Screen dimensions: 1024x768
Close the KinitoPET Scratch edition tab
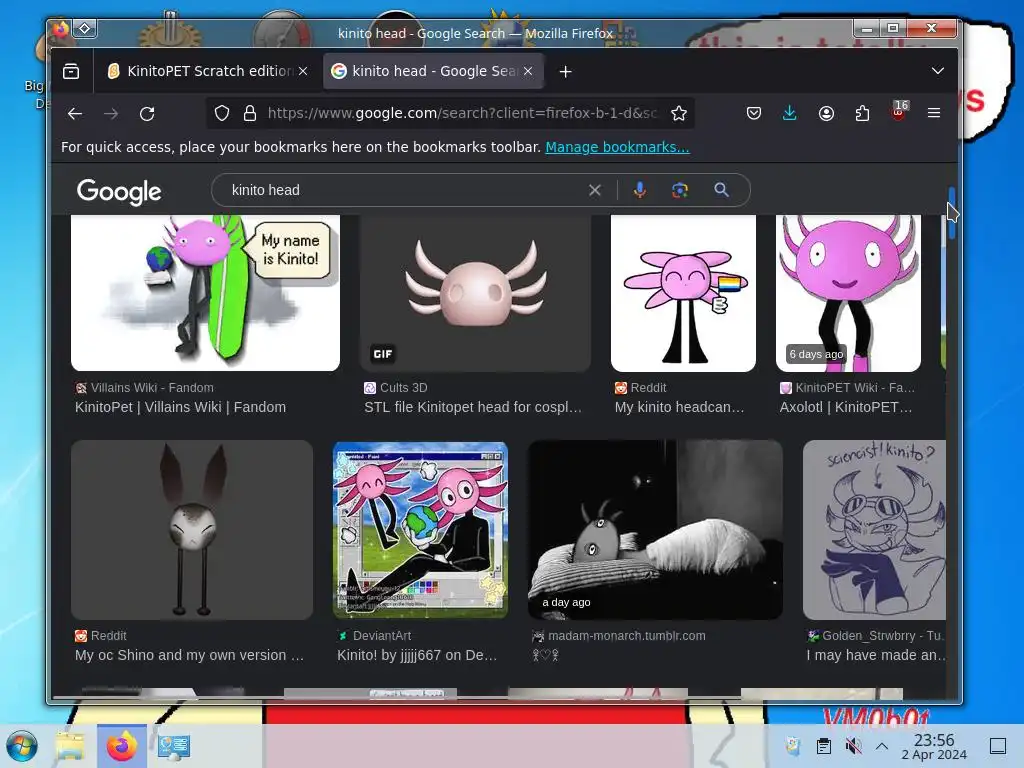coord(303,71)
